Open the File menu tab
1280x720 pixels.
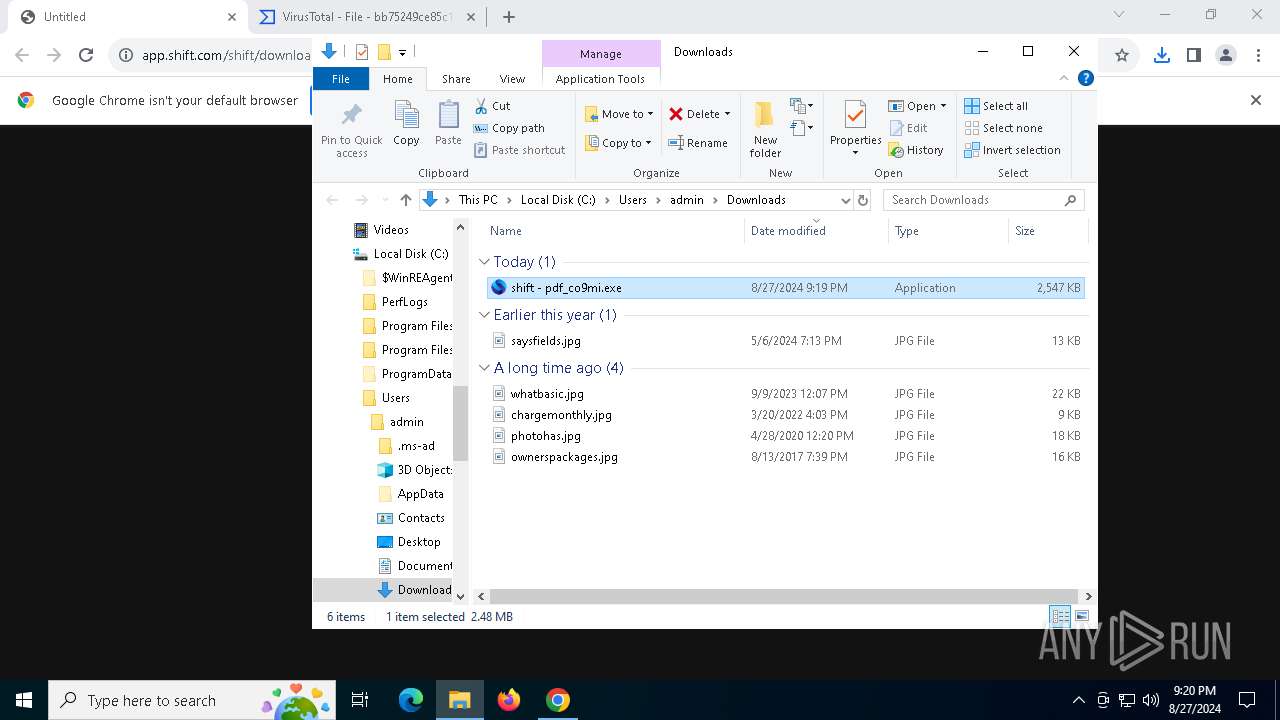(341, 79)
